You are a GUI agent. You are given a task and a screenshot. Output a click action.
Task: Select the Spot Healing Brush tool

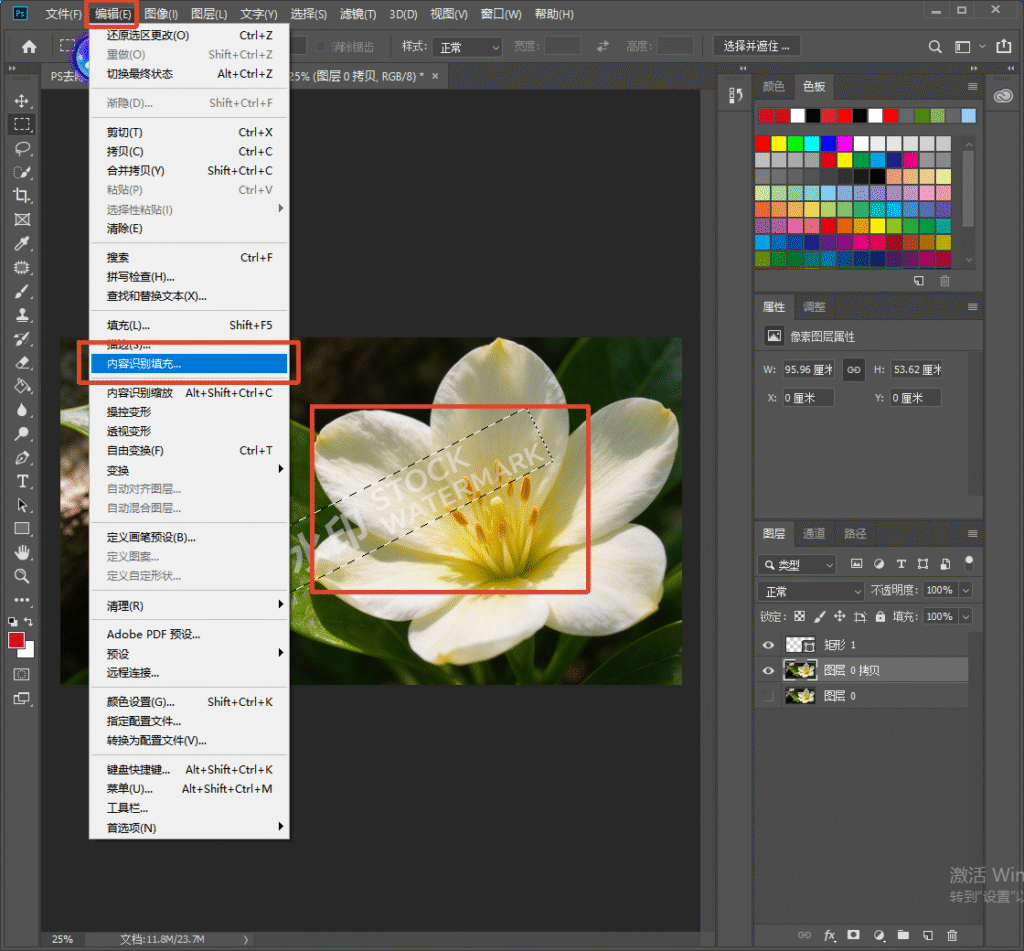(x=22, y=267)
